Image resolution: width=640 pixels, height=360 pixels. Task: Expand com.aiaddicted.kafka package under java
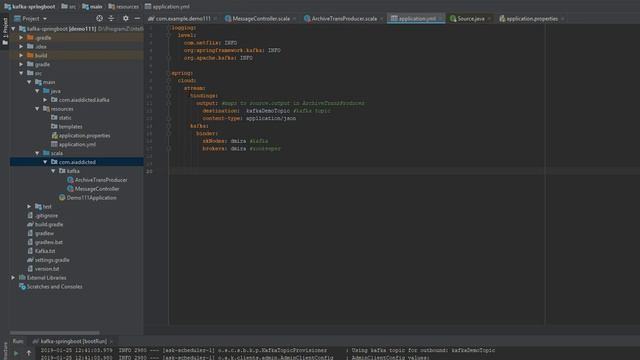pyautogui.click(x=45, y=100)
